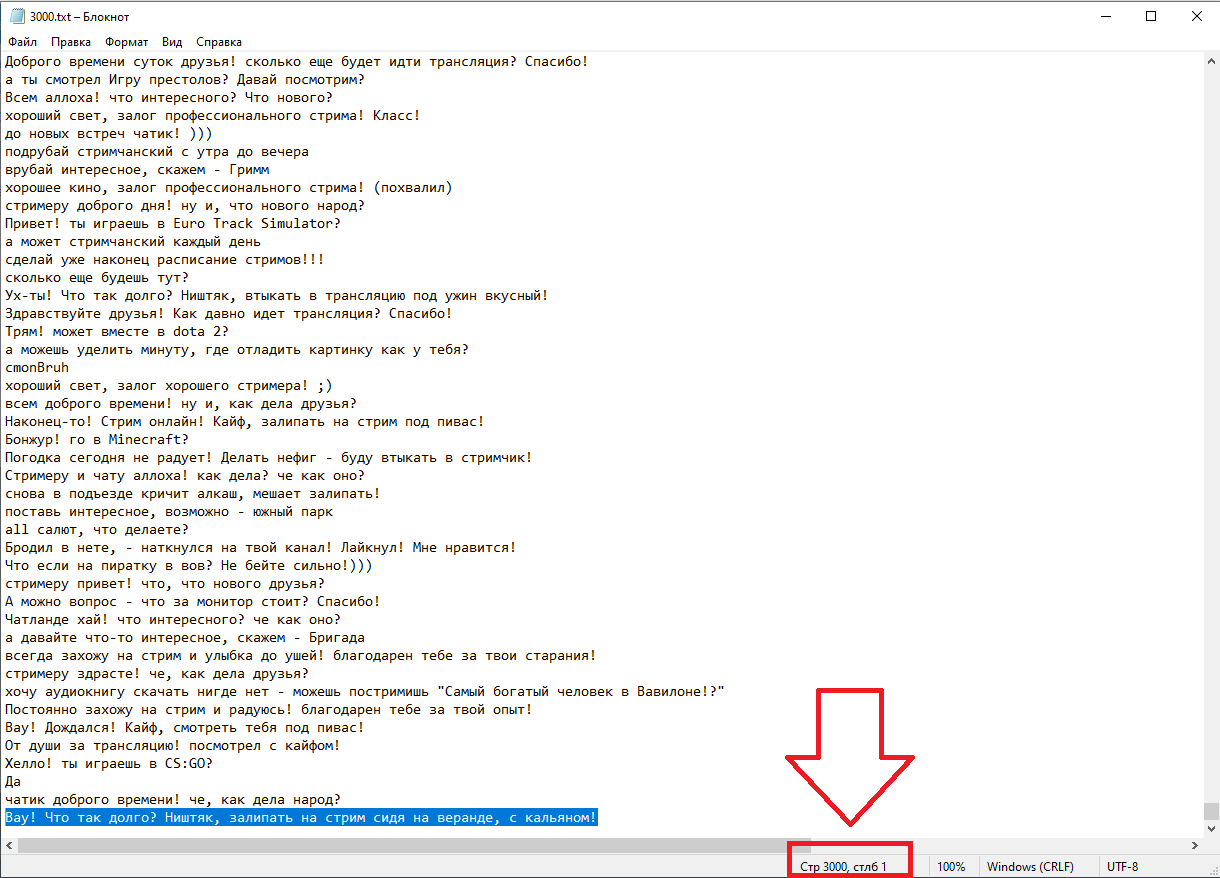The width and height of the screenshot is (1220, 878).
Task: Click the vertical scrollbar down arrow
Action: tap(1211, 829)
